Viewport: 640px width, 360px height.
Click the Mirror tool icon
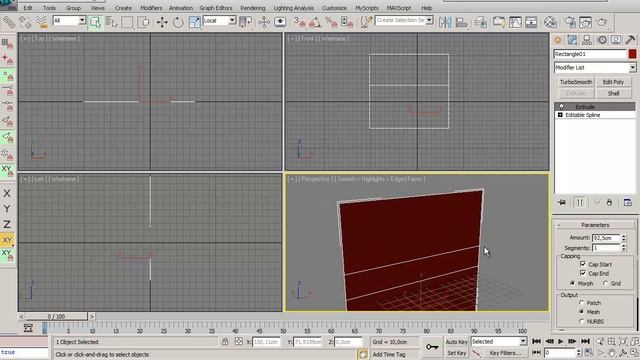(445, 22)
